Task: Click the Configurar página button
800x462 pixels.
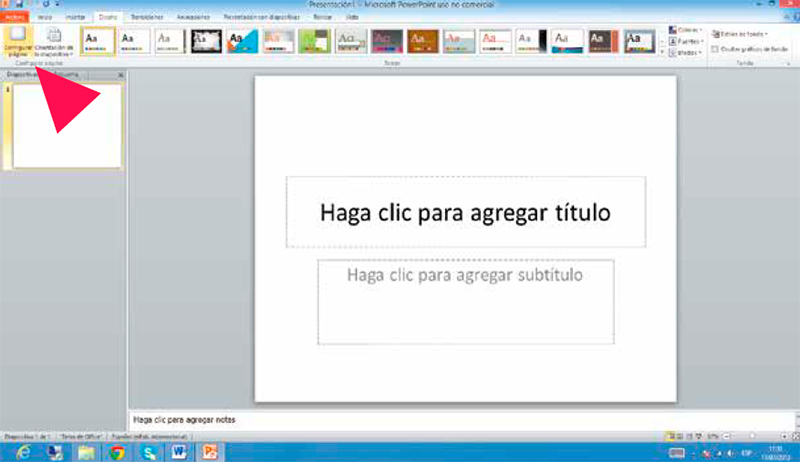Action: point(16,41)
